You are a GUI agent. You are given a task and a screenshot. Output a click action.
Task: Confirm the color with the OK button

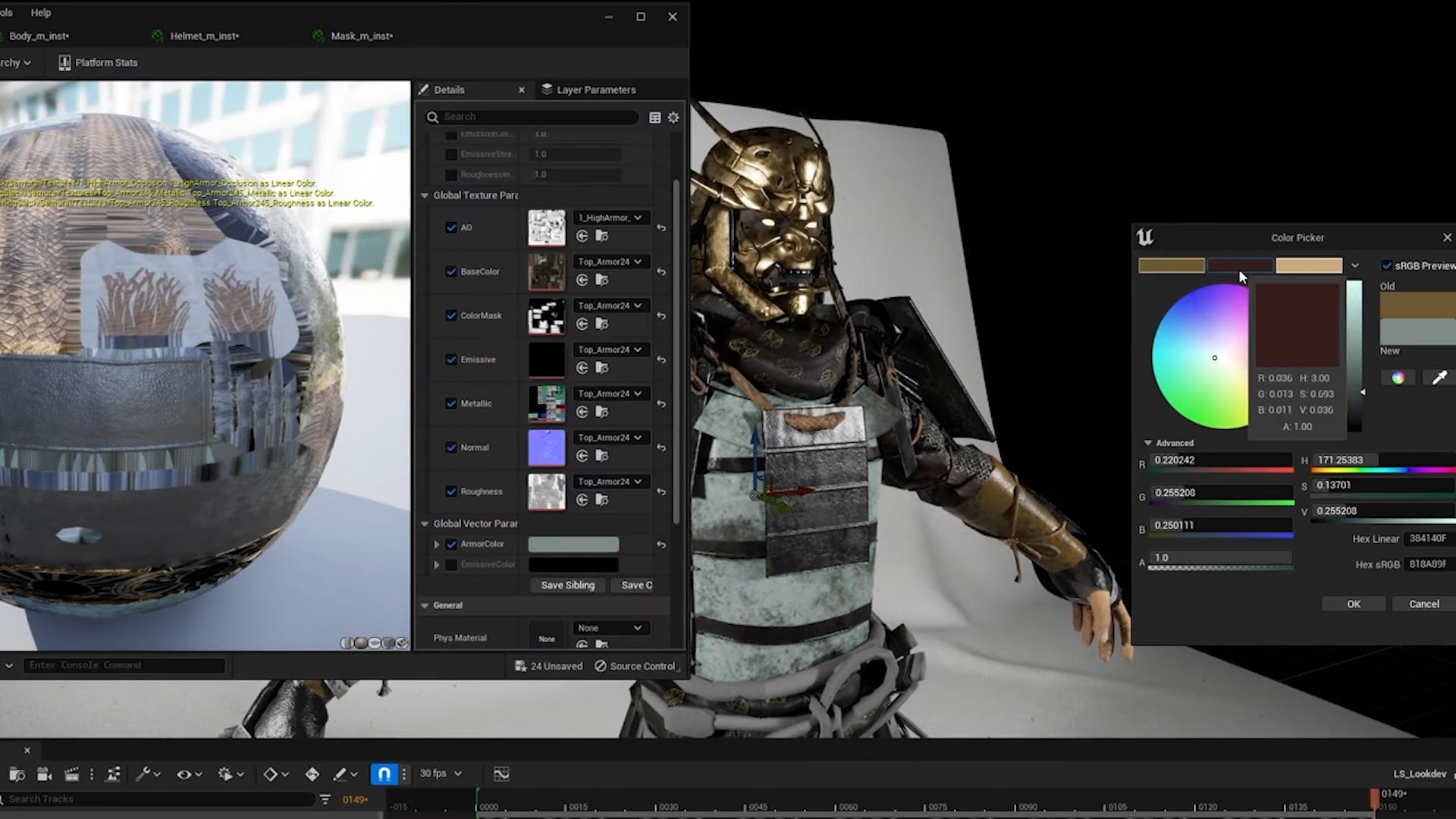[1353, 603]
